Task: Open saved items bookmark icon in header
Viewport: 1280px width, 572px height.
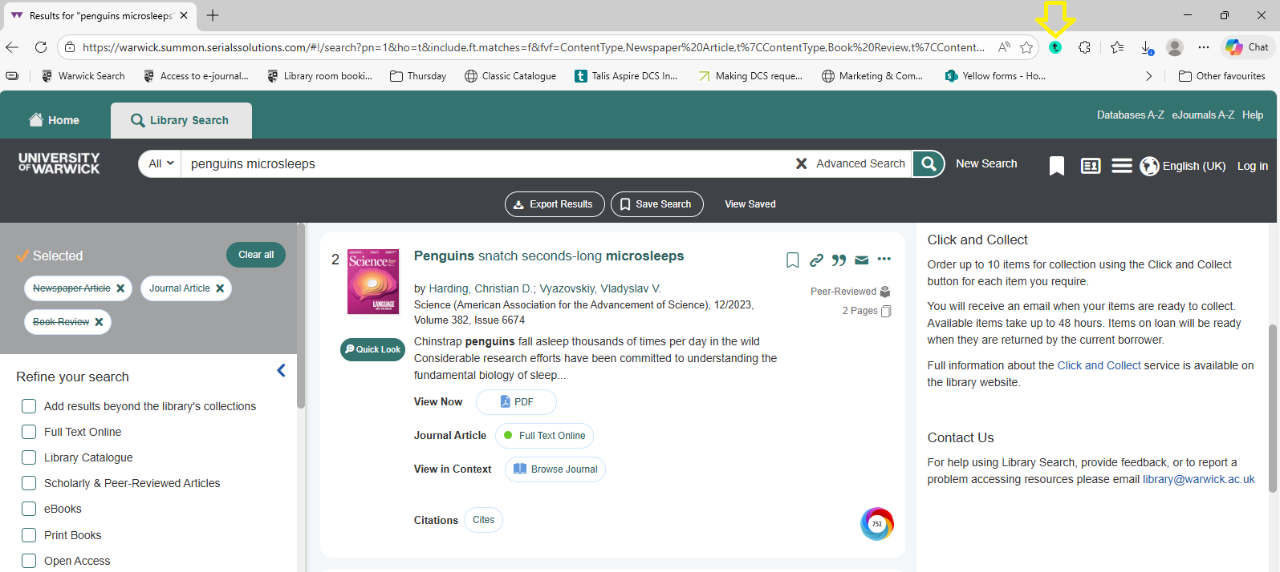Action: click(1056, 166)
